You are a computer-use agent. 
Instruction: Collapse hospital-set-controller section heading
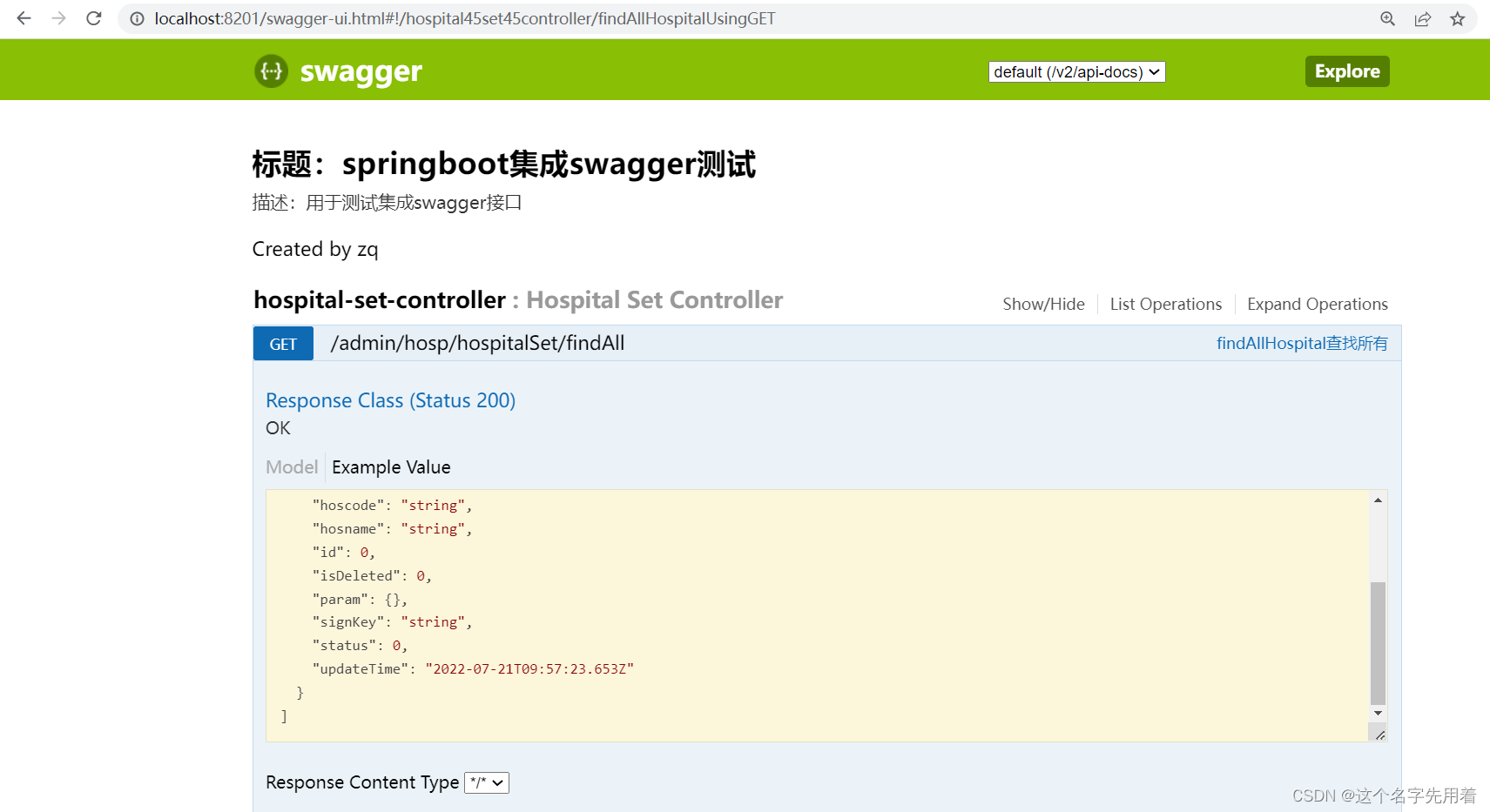click(x=379, y=299)
